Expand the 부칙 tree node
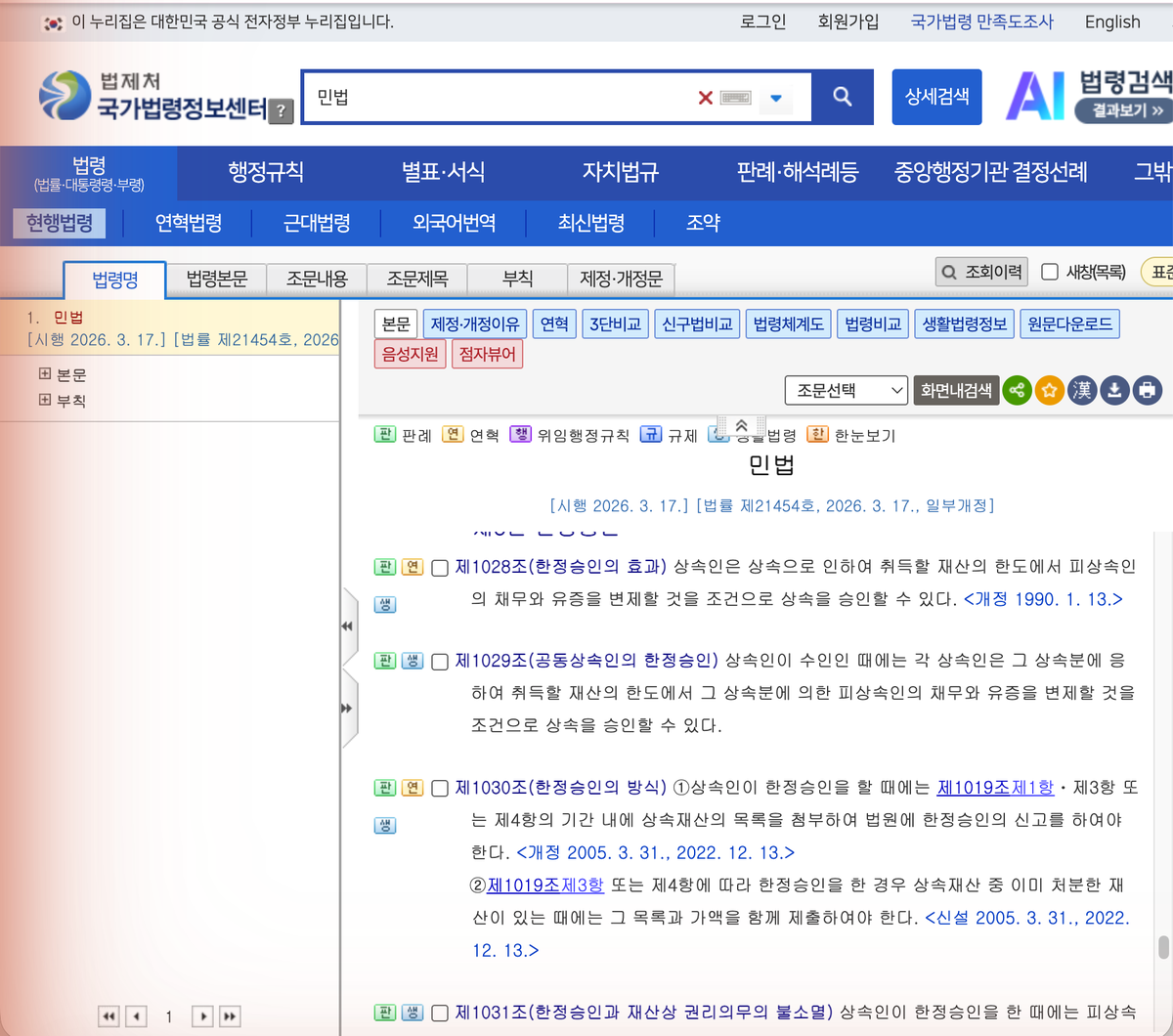Viewport: 1173px width, 1036px height. 45,399
